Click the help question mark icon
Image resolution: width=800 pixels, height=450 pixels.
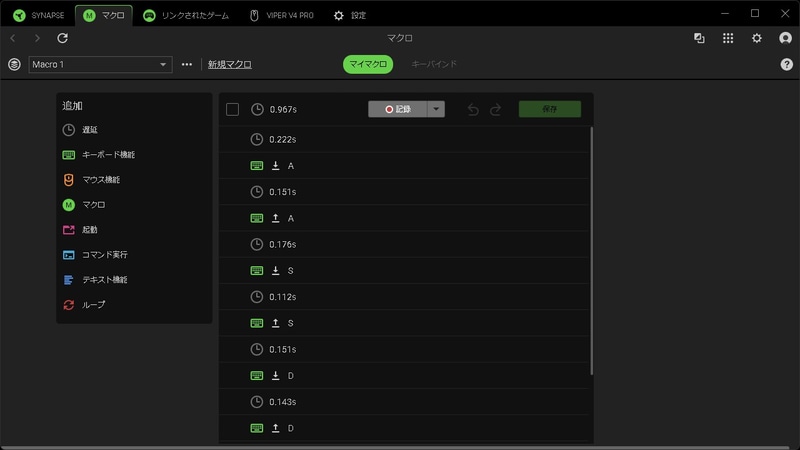click(x=786, y=64)
